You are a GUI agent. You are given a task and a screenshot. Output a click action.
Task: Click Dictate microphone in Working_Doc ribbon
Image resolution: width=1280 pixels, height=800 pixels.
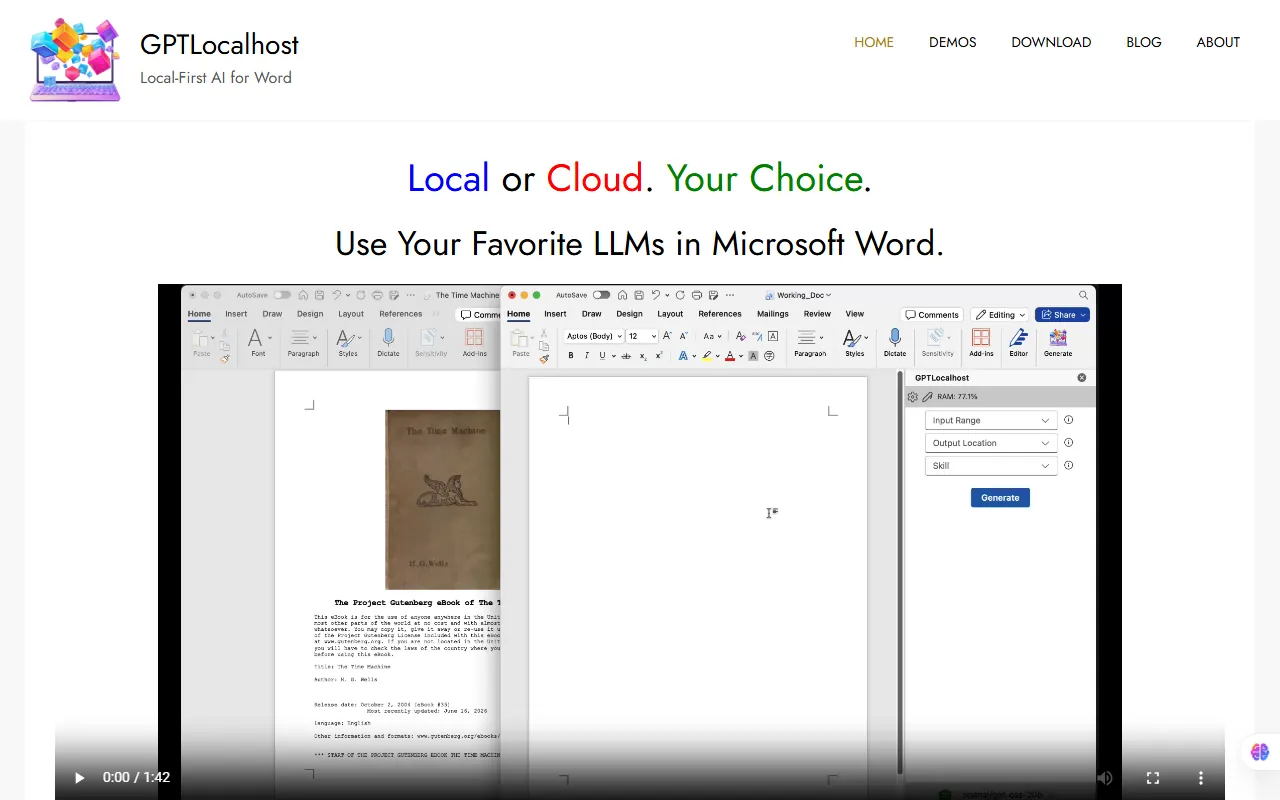click(895, 342)
